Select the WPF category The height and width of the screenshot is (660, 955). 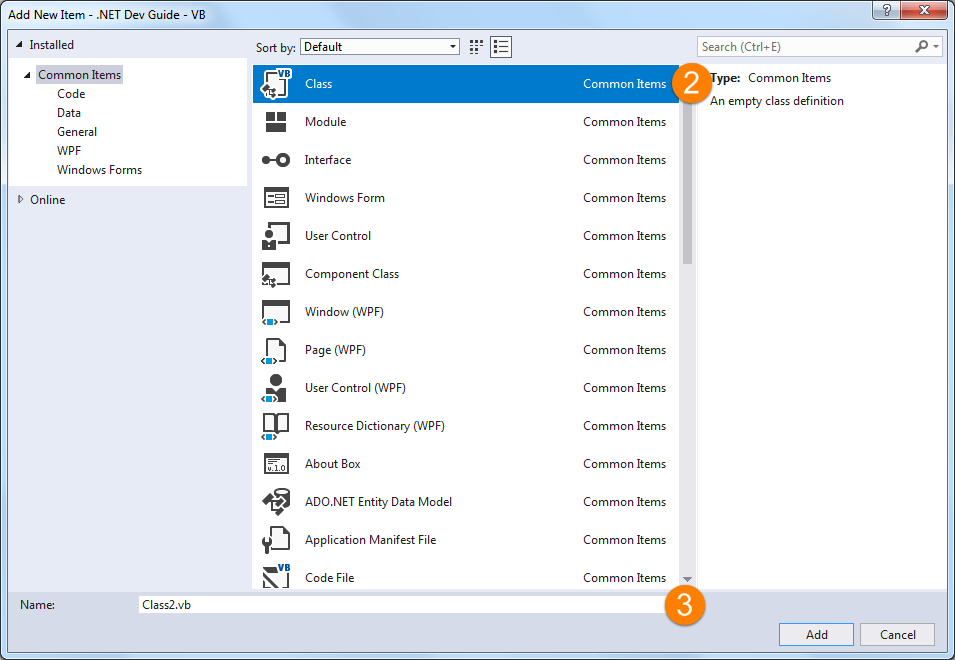pyautogui.click(x=69, y=150)
